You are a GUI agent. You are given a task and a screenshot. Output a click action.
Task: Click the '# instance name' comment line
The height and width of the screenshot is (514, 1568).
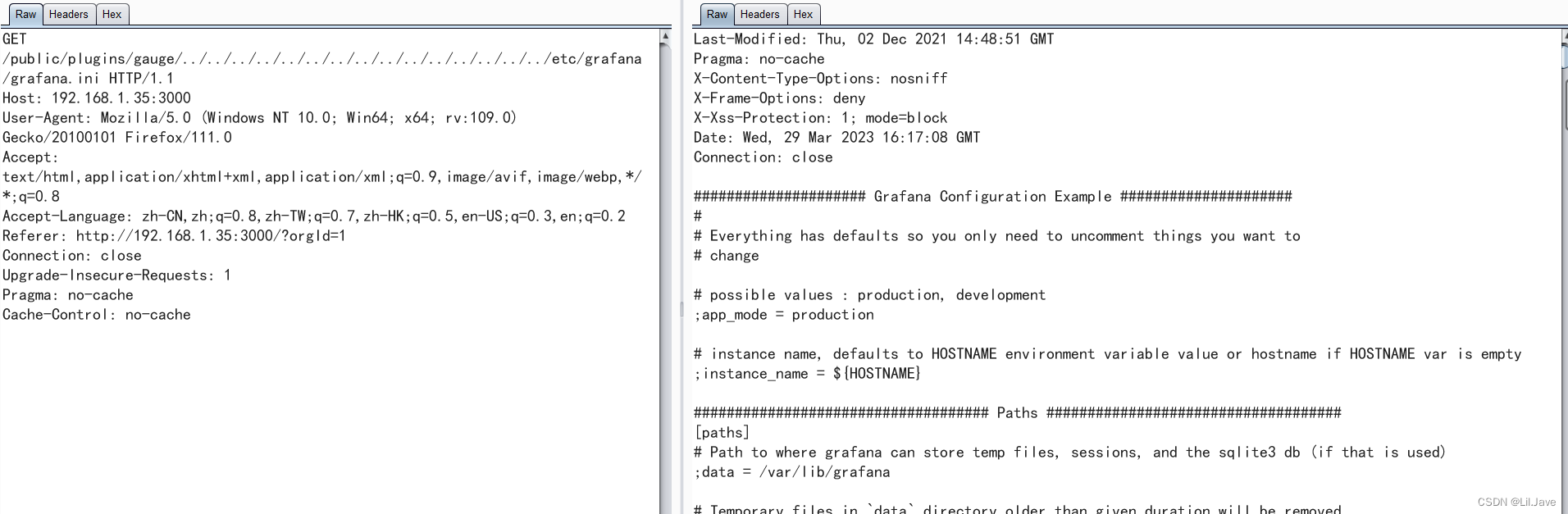pyautogui.click(x=1108, y=353)
